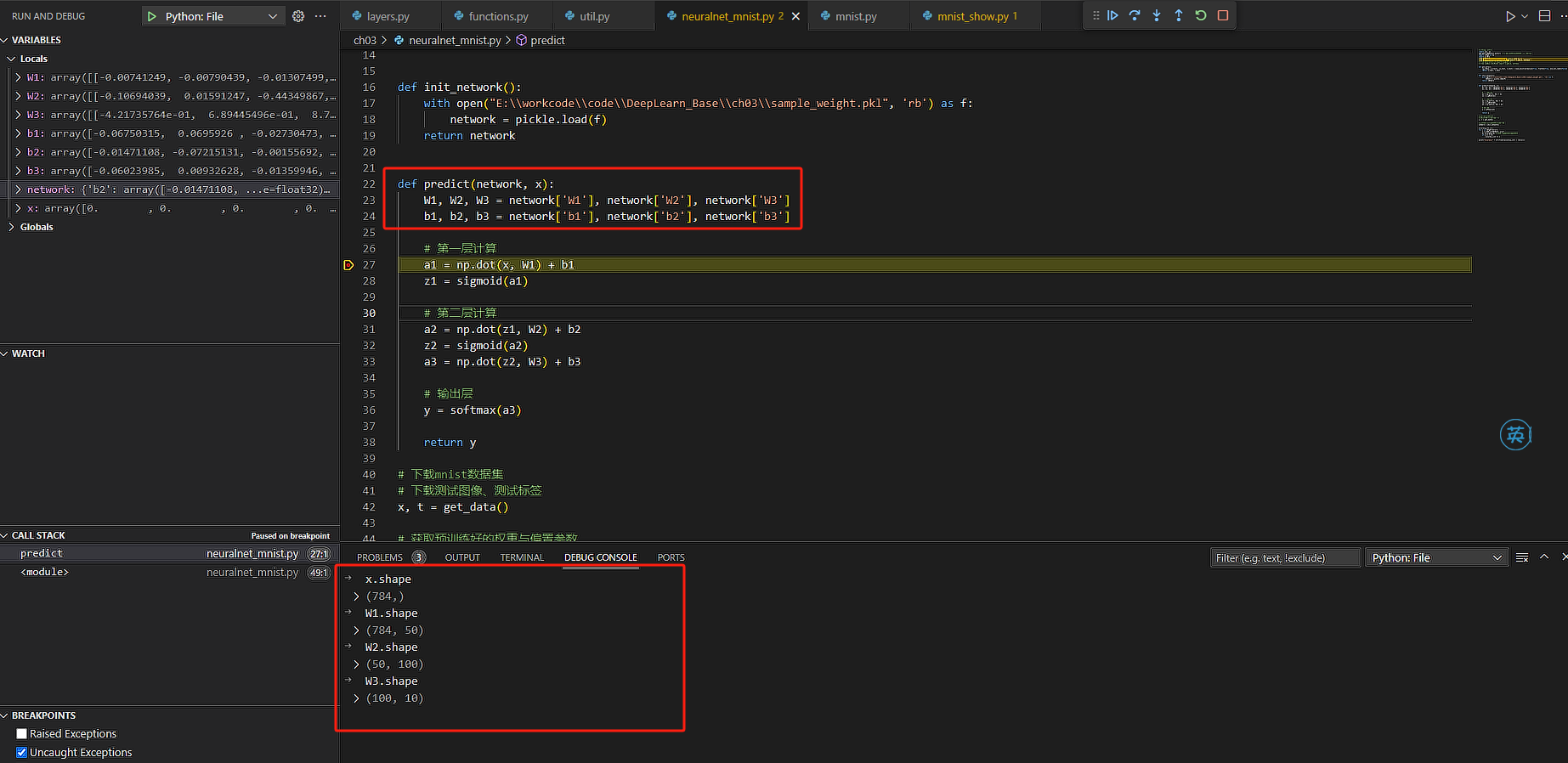1568x763 pixels.
Task: Close the neuralnet_mnist.py tab
Action: (795, 16)
